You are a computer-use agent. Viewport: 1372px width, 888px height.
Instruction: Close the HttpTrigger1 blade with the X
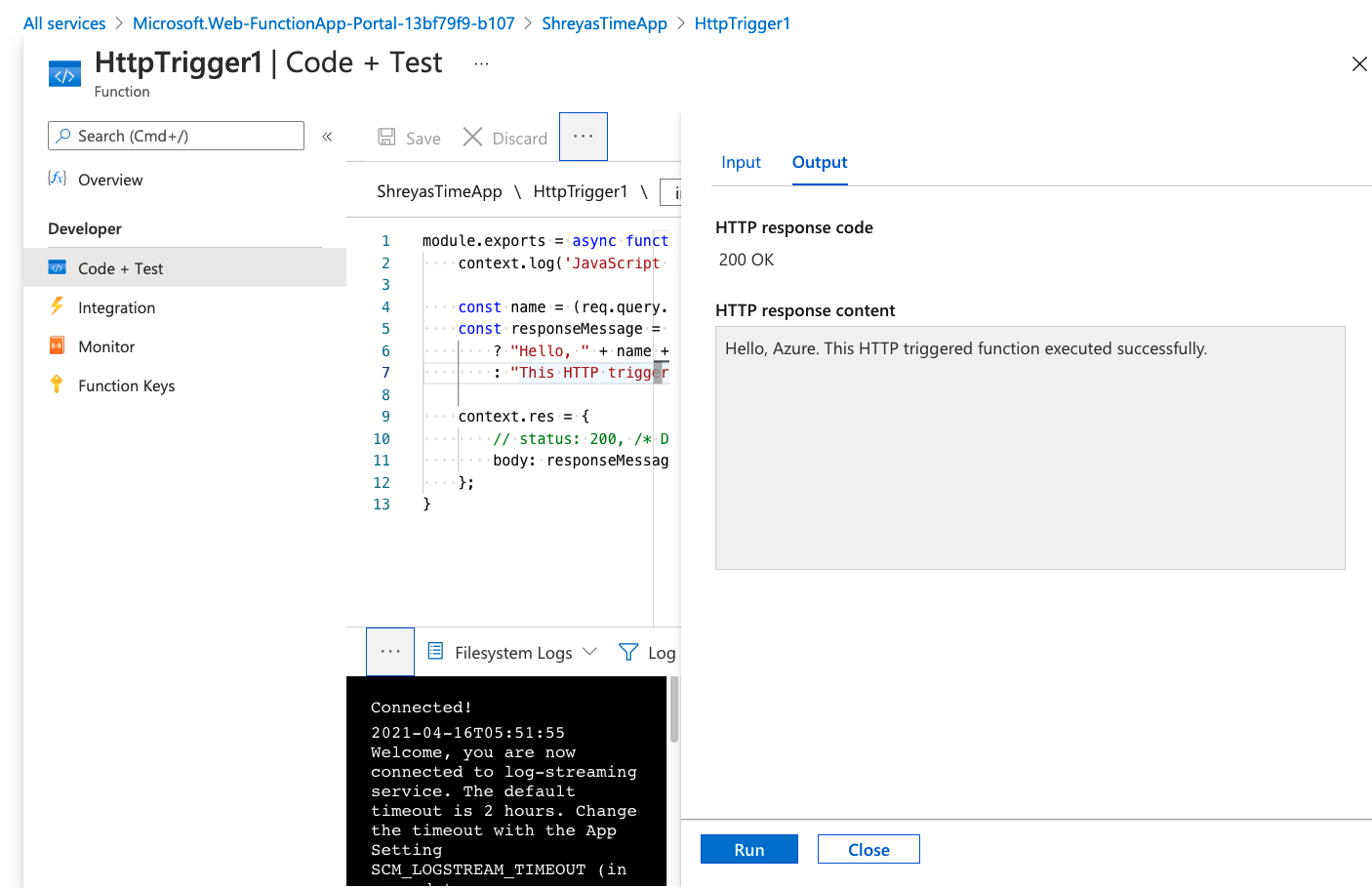[x=1358, y=64]
